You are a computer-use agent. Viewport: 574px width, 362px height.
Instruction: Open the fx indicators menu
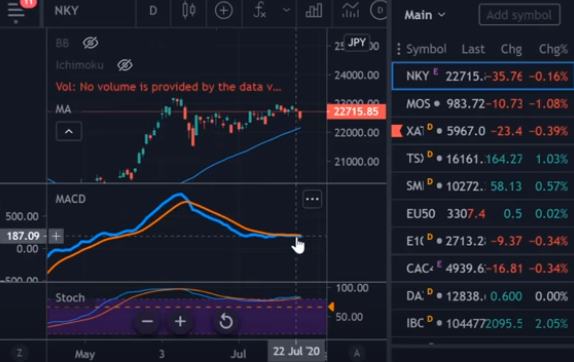(260, 11)
